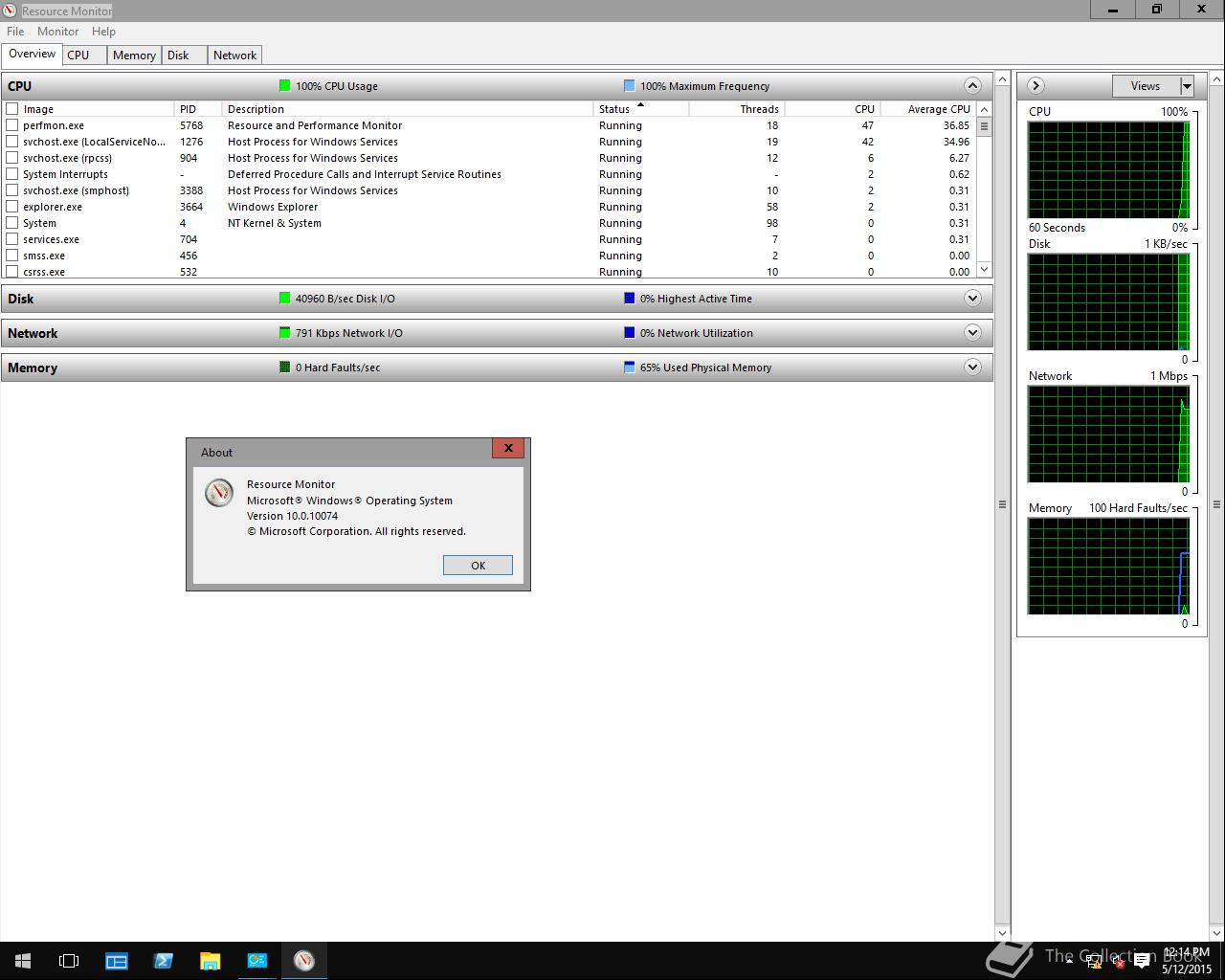This screenshot has height=980, width=1225.
Task: Click the CPU Usage green indicator
Action: [x=284, y=86]
